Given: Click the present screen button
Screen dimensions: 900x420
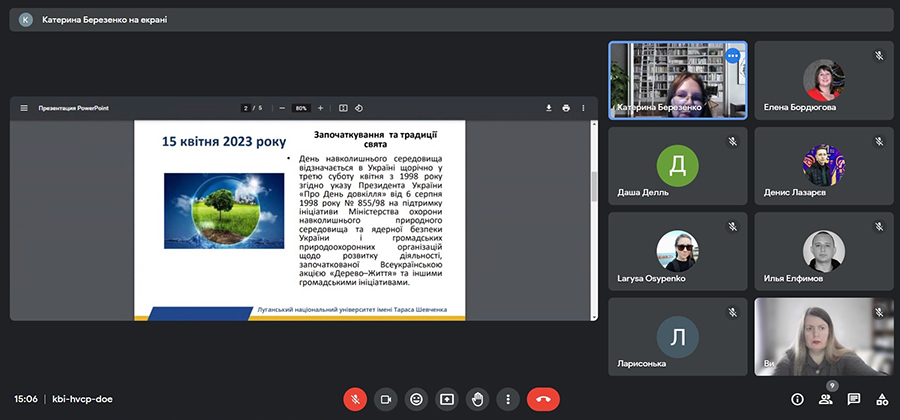Looking at the screenshot, I should [447, 398].
